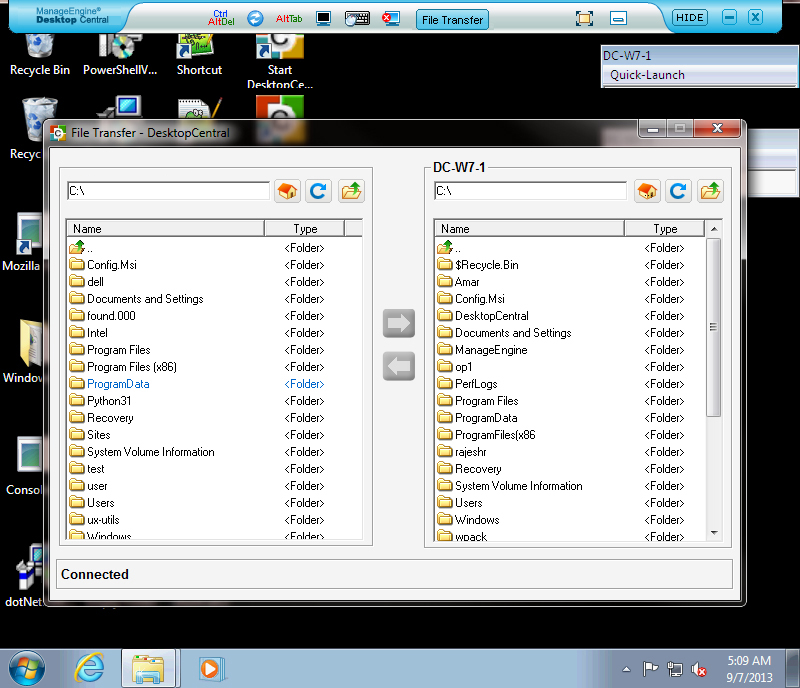Image resolution: width=800 pixels, height=688 pixels.
Task: Go up one folder in local pane
Action: pyautogui.click(x=352, y=191)
